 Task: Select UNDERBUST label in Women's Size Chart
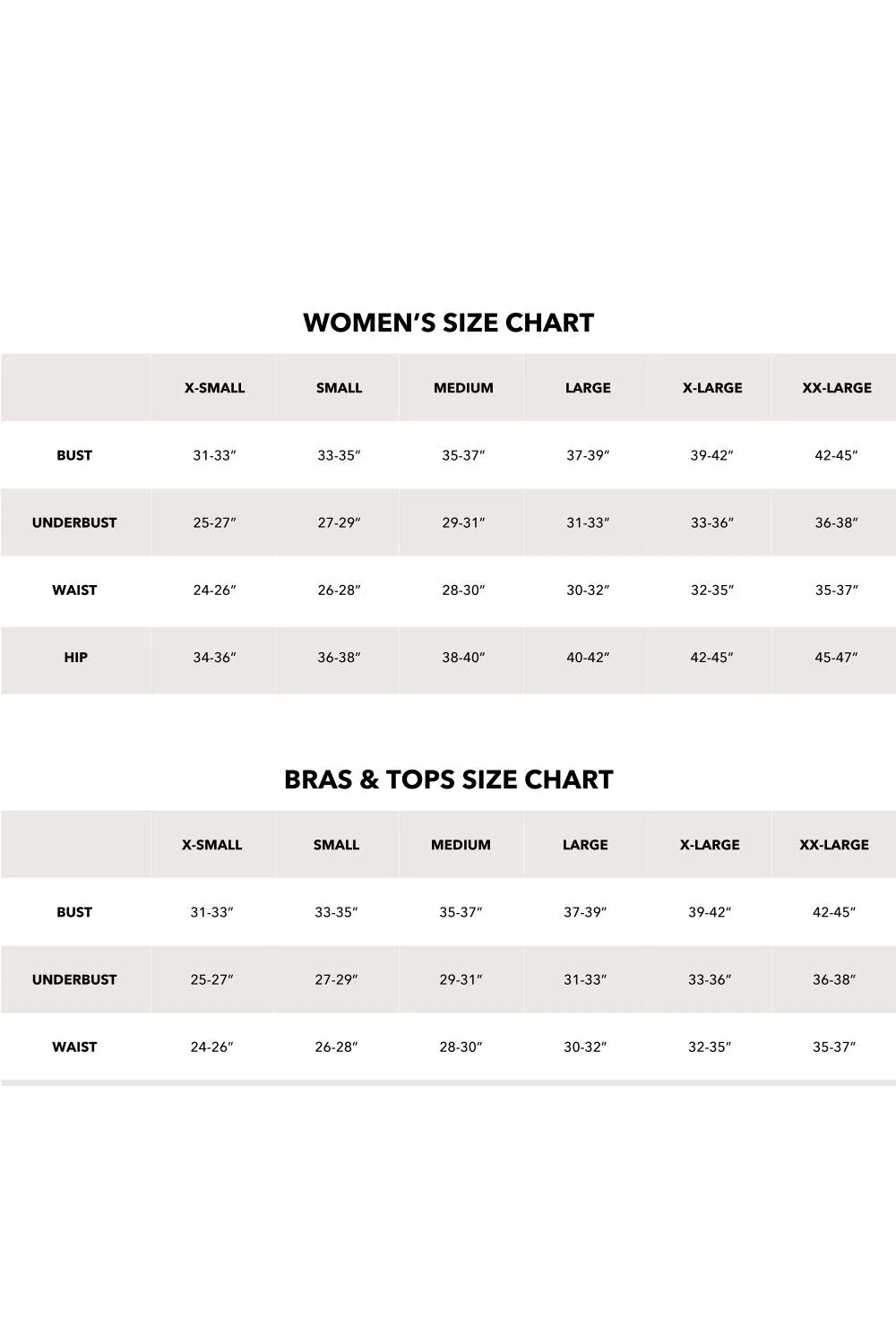point(74,522)
